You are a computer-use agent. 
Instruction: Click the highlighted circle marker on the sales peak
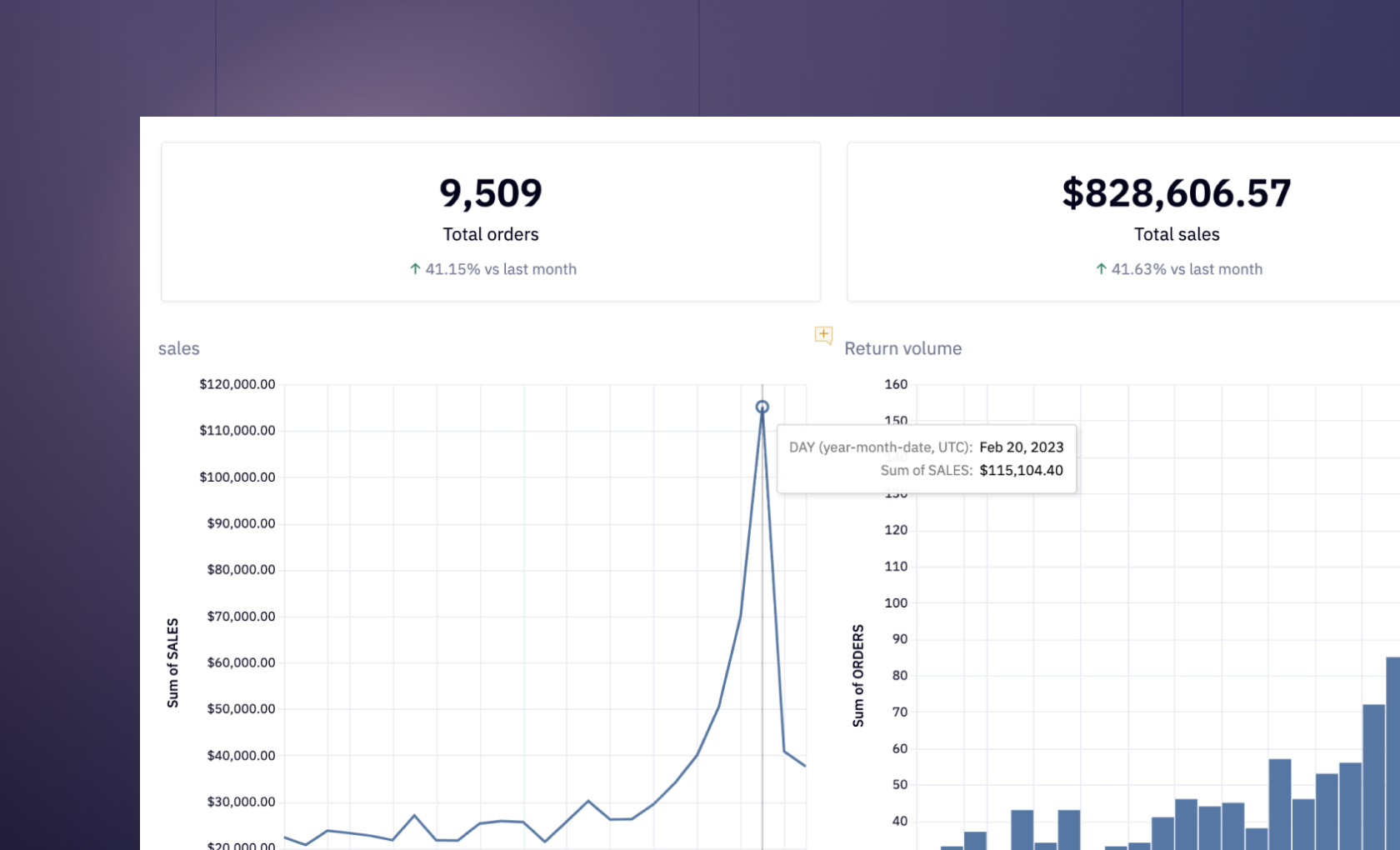[762, 407]
